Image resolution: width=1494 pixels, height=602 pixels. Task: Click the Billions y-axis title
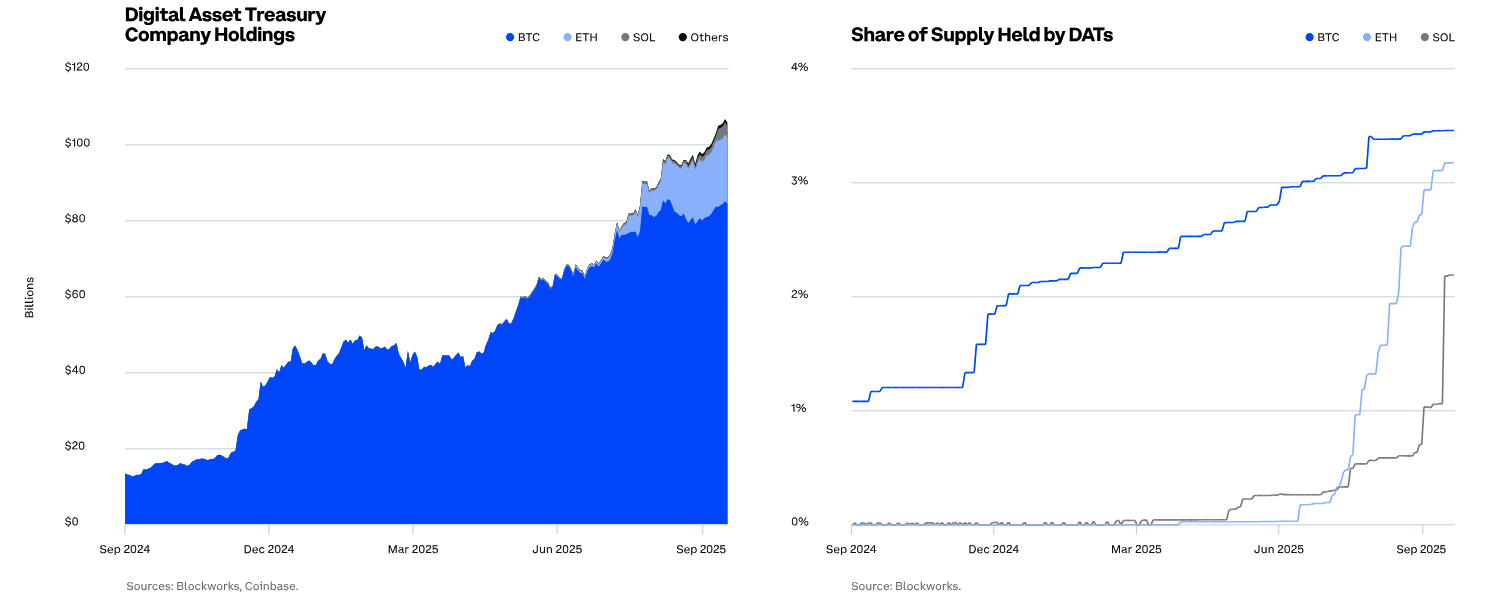pos(29,297)
